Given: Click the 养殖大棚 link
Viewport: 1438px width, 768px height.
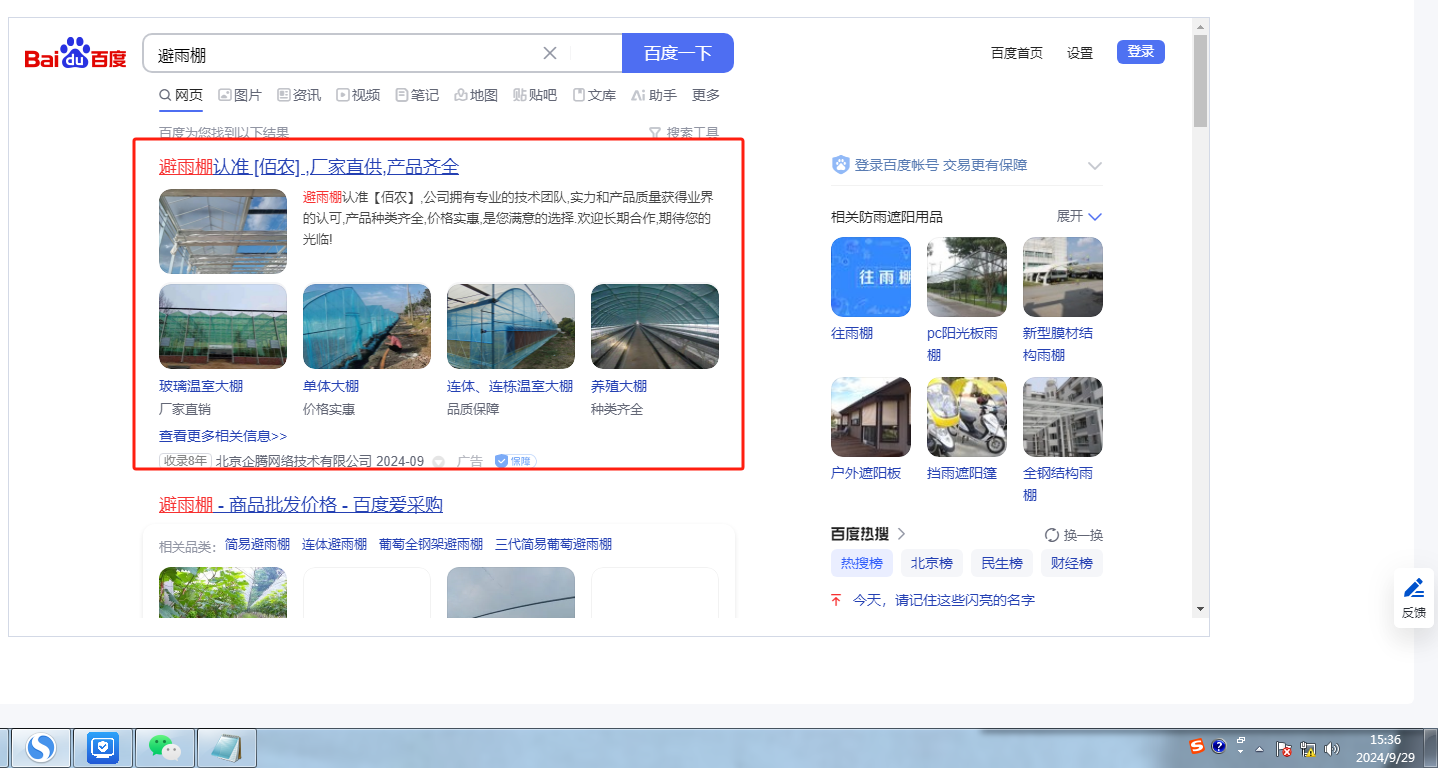Looking at the screenshot, I should (x=619, y=386).
